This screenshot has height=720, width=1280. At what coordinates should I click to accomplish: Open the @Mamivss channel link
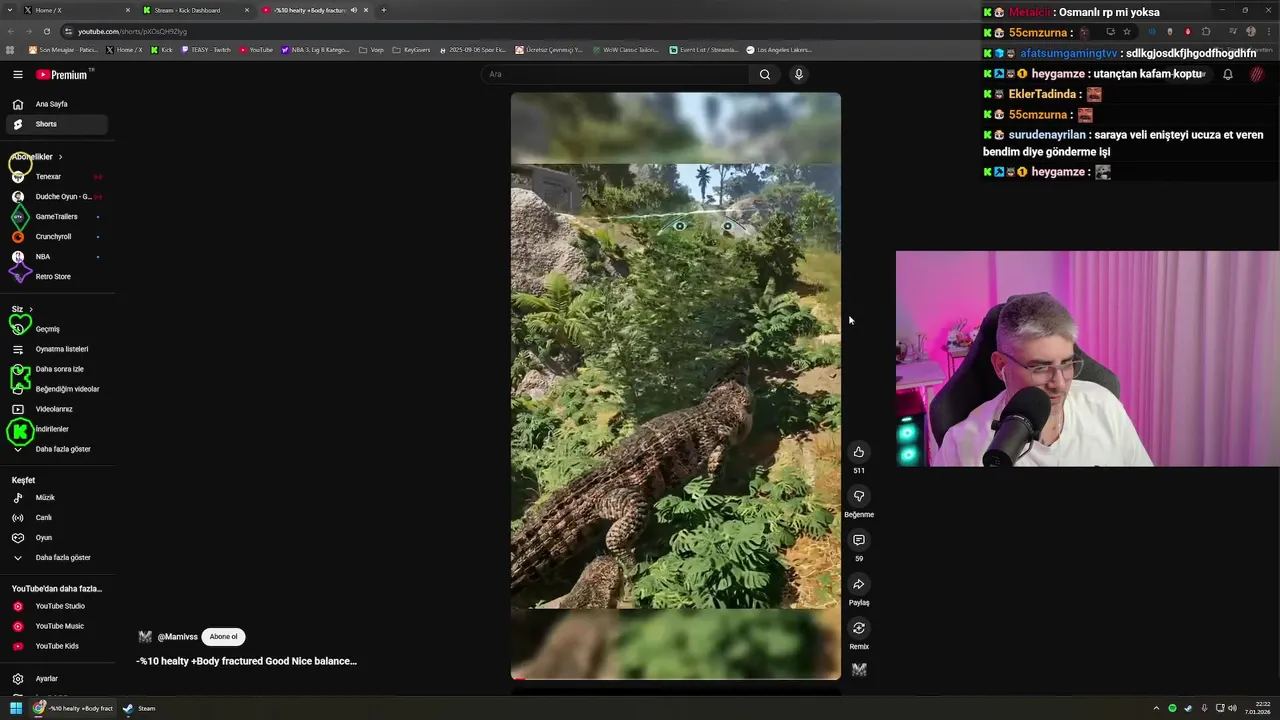pyautogui.click(x=177, y=637)
